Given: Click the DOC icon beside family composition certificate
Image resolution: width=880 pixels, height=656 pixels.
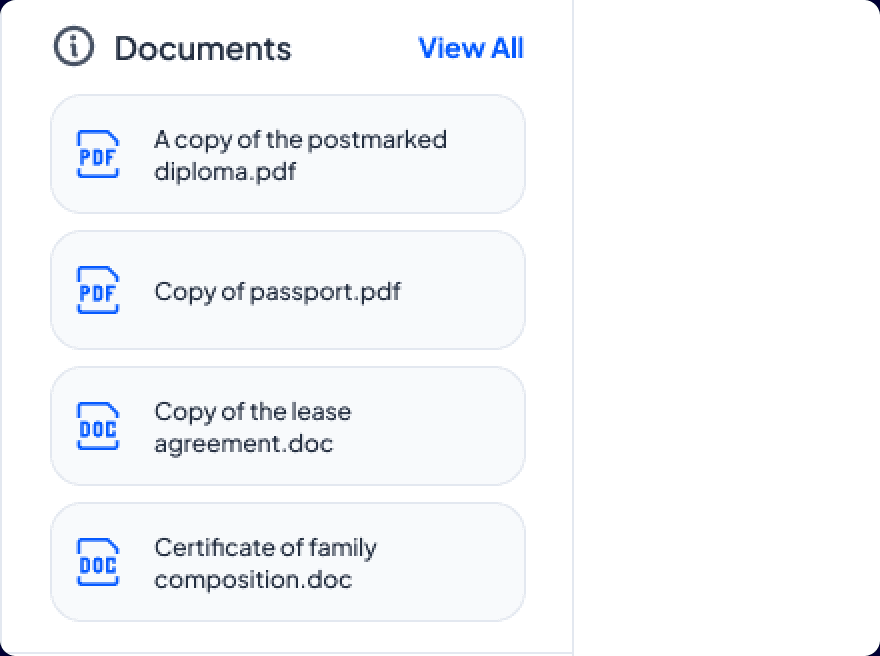Looking at the screenshot, I should tap(97, 562).
